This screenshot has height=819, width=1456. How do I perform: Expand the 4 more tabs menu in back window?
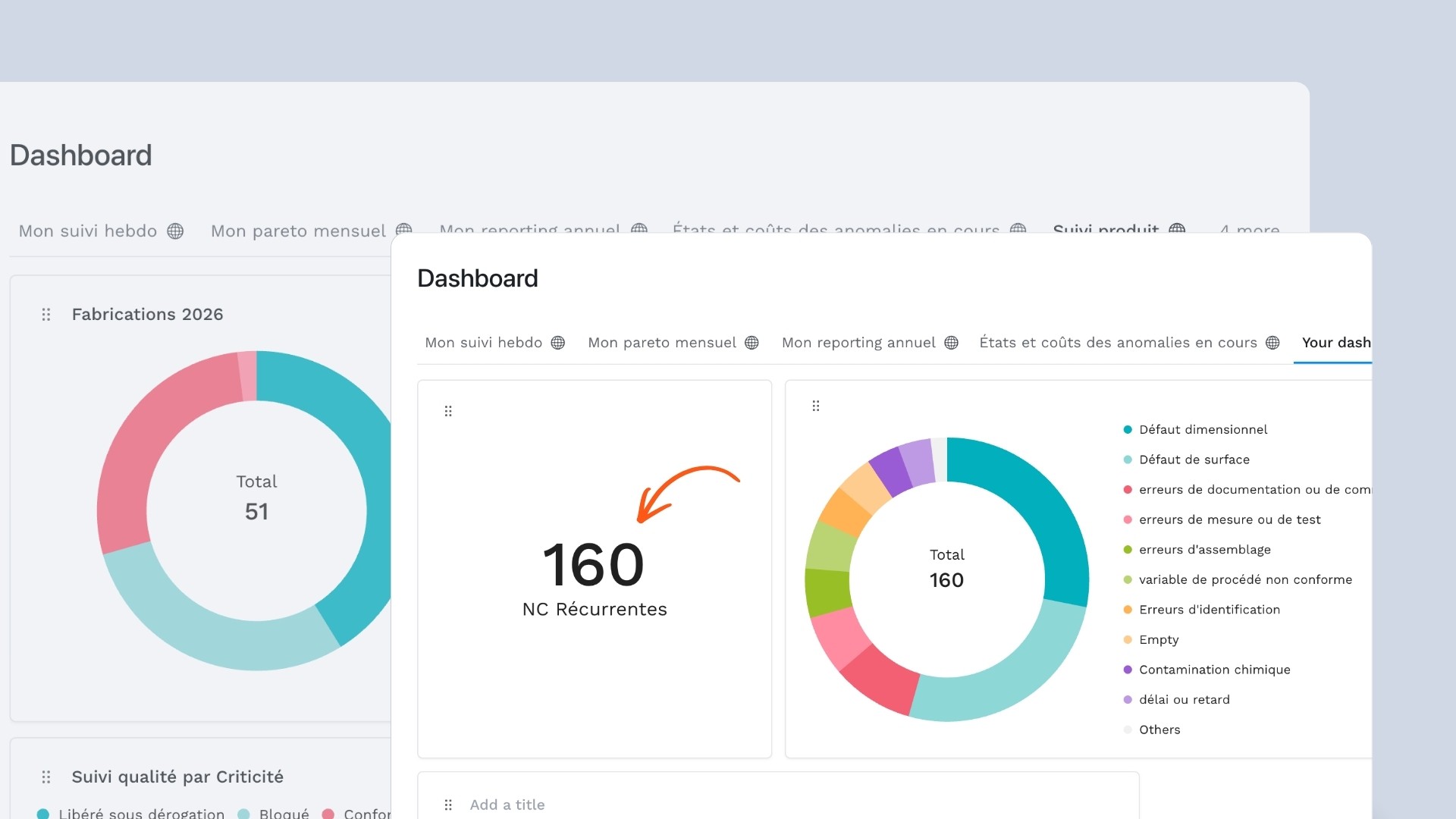coord(1250,229)
